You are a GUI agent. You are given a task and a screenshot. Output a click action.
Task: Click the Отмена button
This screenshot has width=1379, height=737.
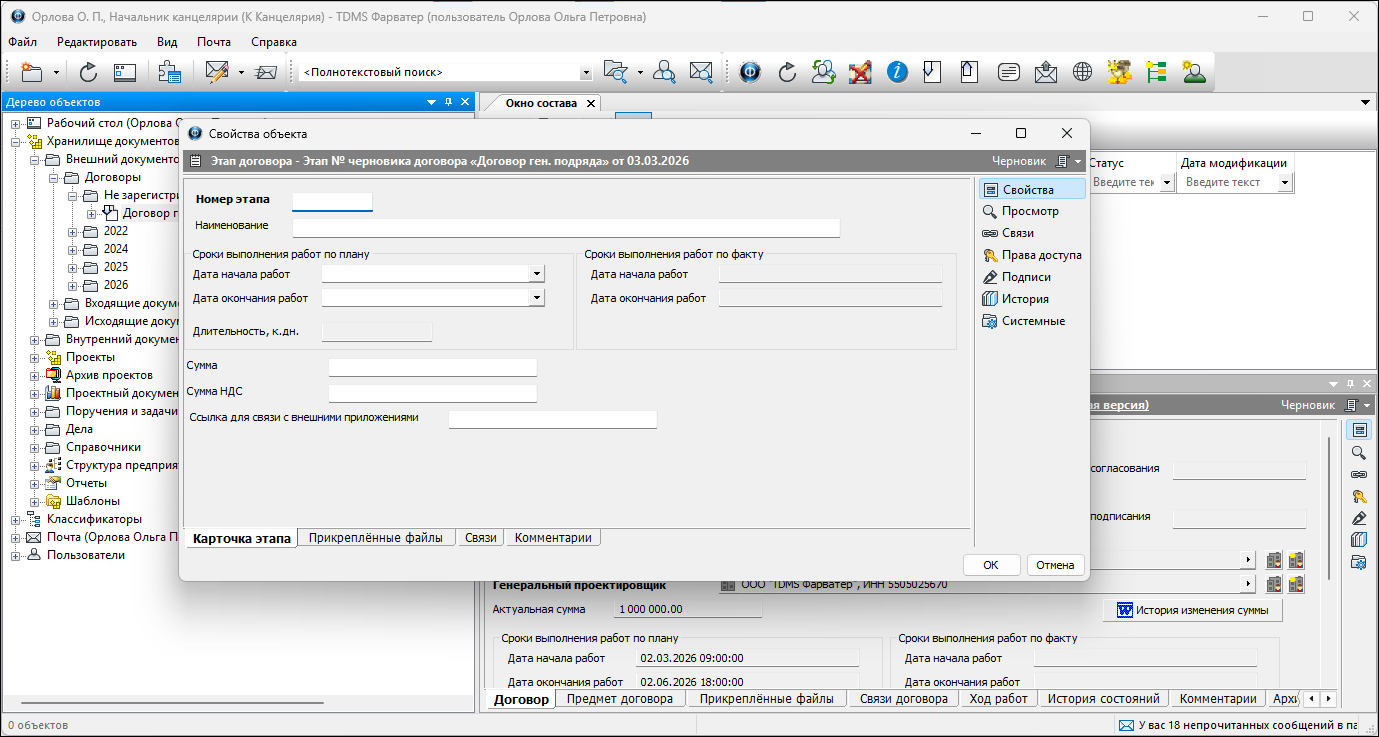[x=1055, y=565]
